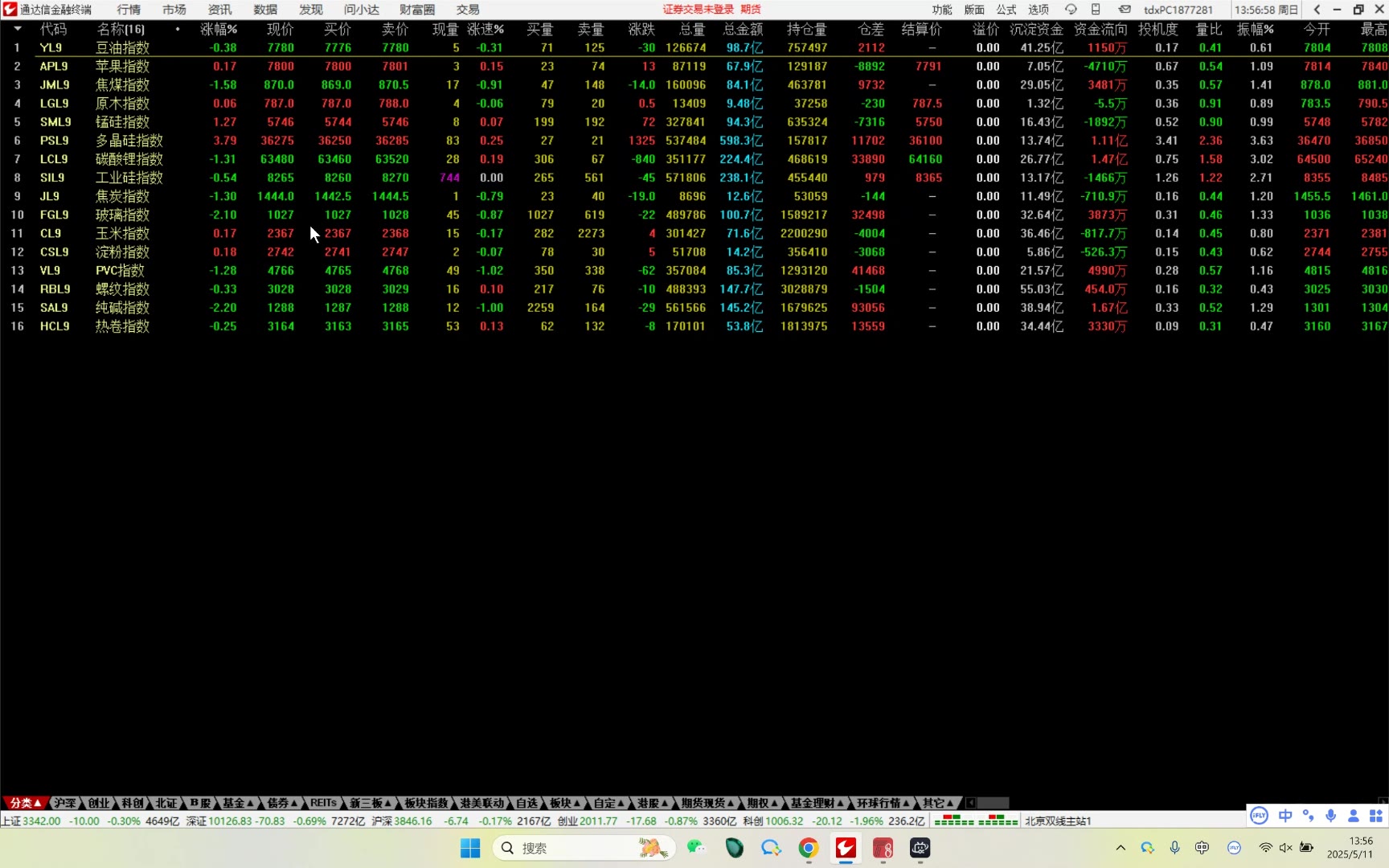
Task: Click the market signal indicator bars in status bar
Action: click(976, 821)
